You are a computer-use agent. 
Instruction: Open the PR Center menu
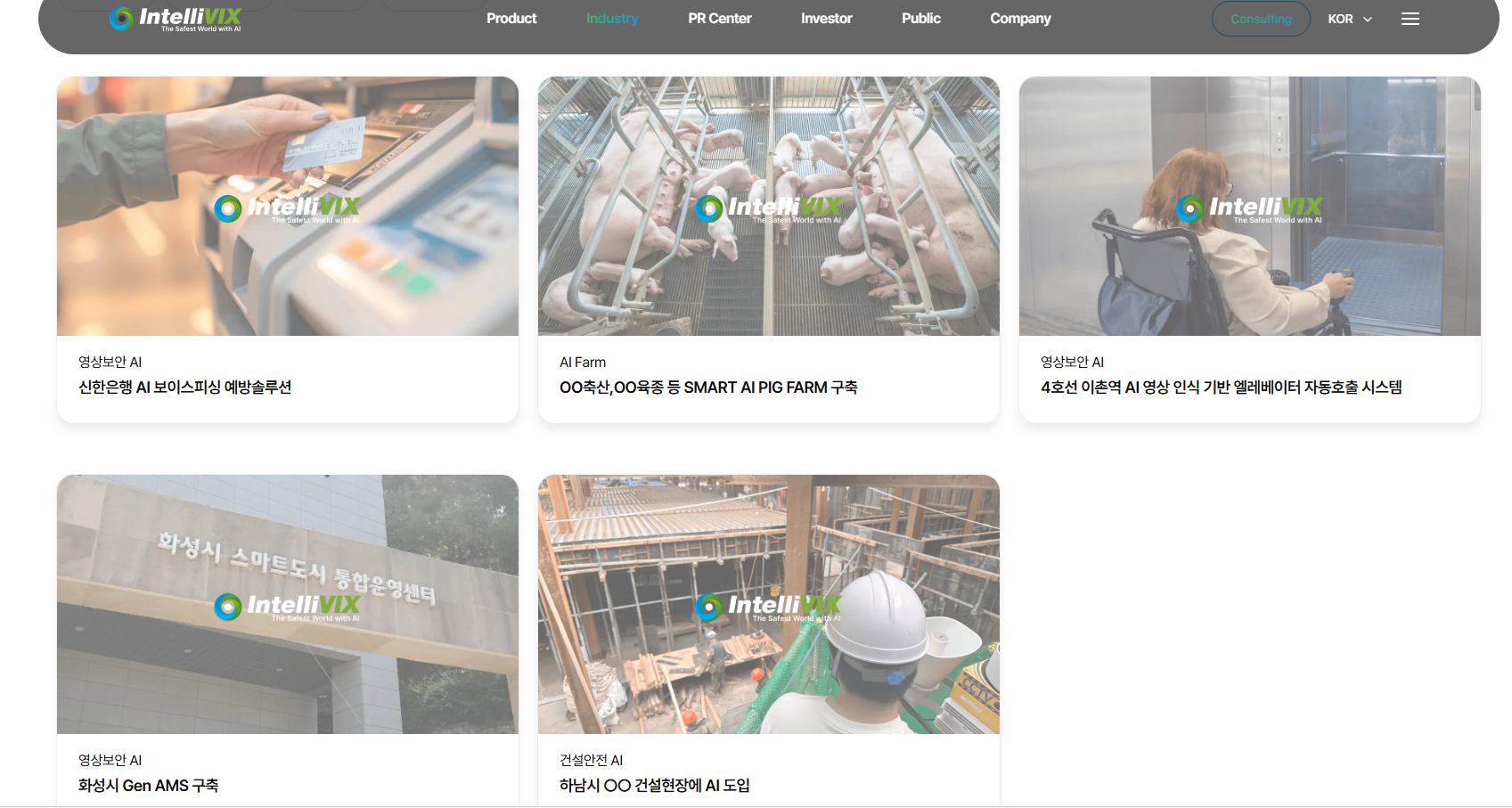(x=720, y=19)
